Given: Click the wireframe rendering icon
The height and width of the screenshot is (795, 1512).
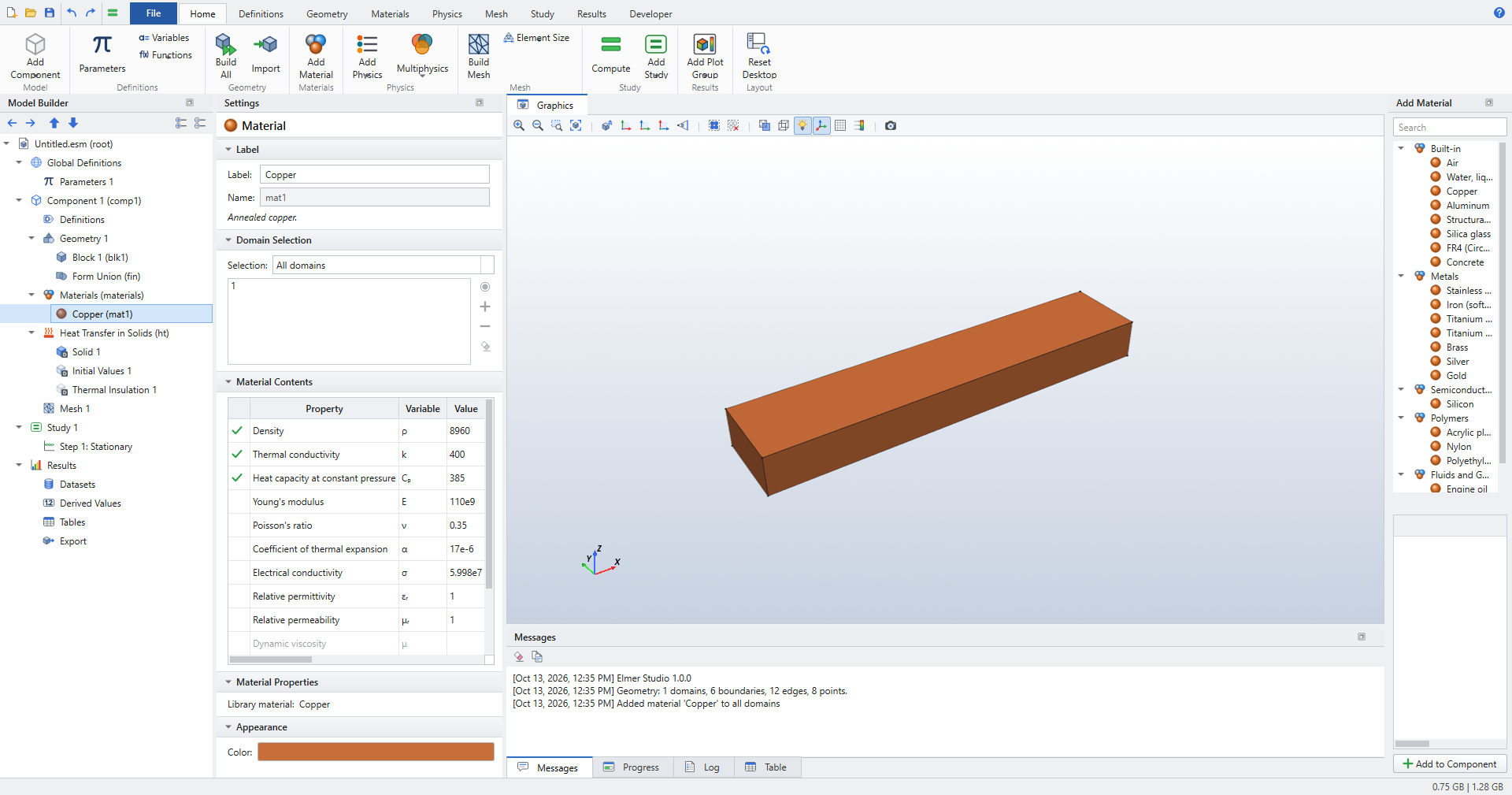Looking at the screenshot, I should 784,125.
